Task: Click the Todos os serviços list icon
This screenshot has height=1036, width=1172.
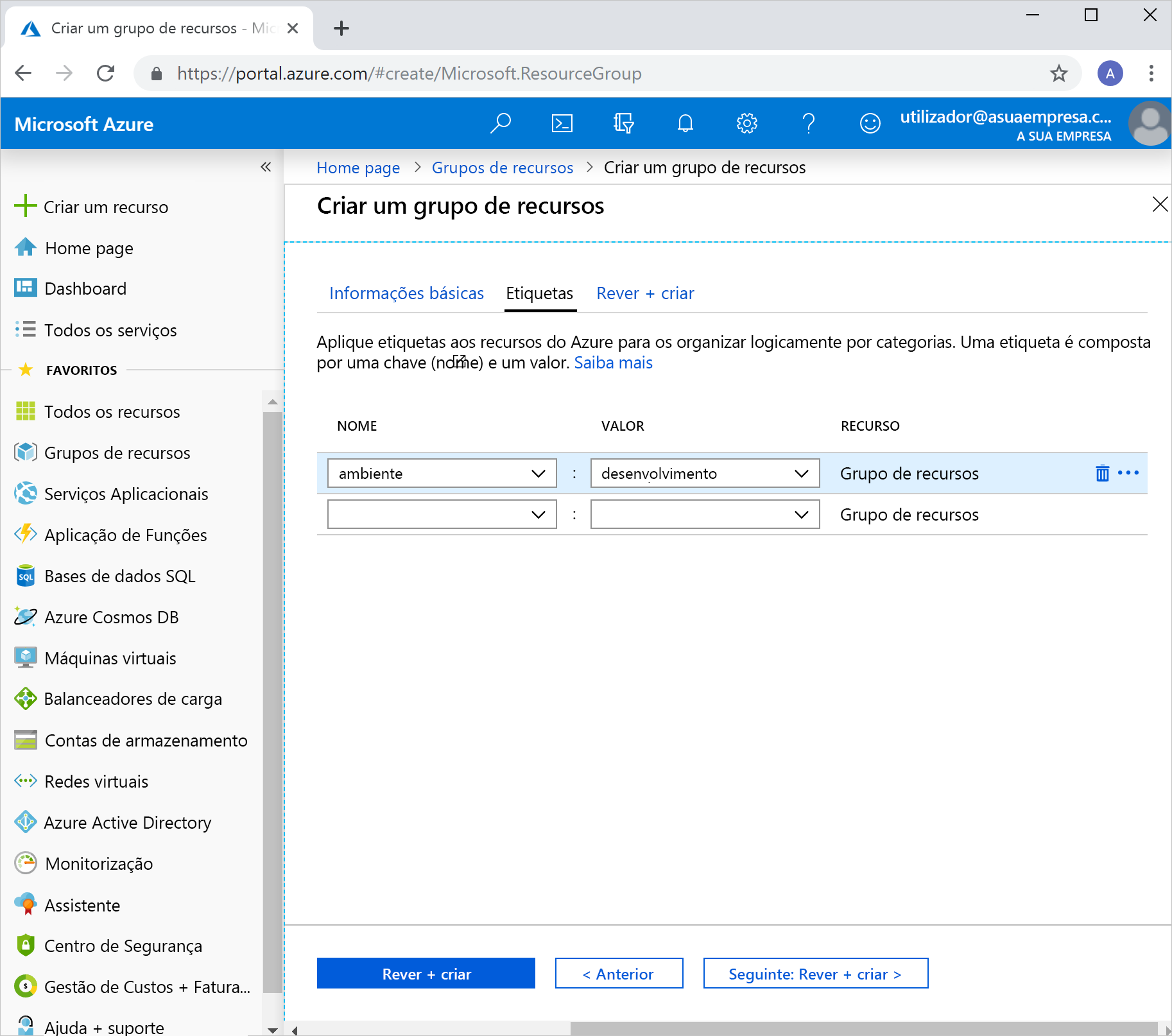Action: pyautogui.click(x=26, y=329)
